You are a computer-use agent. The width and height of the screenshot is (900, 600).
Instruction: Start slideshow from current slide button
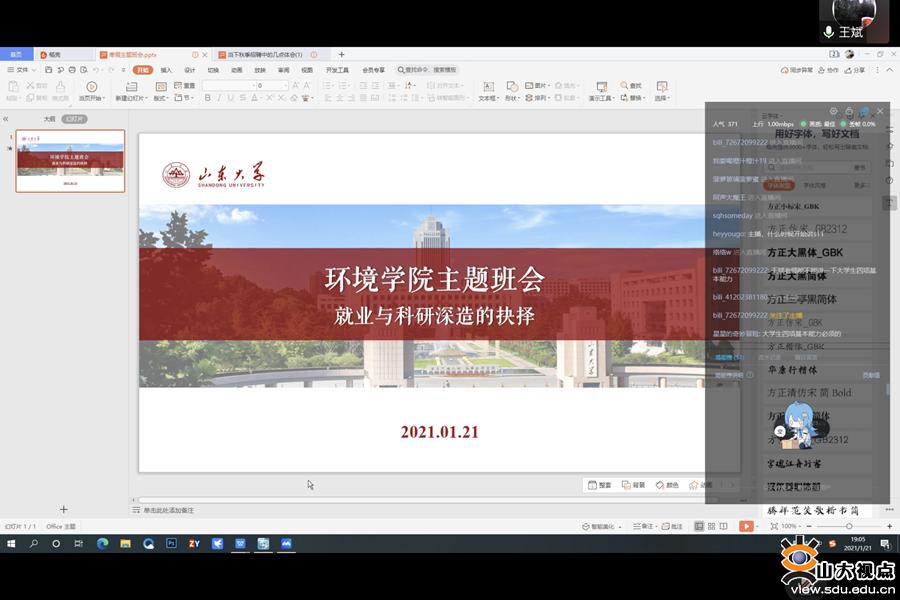[x=91, y=90]
